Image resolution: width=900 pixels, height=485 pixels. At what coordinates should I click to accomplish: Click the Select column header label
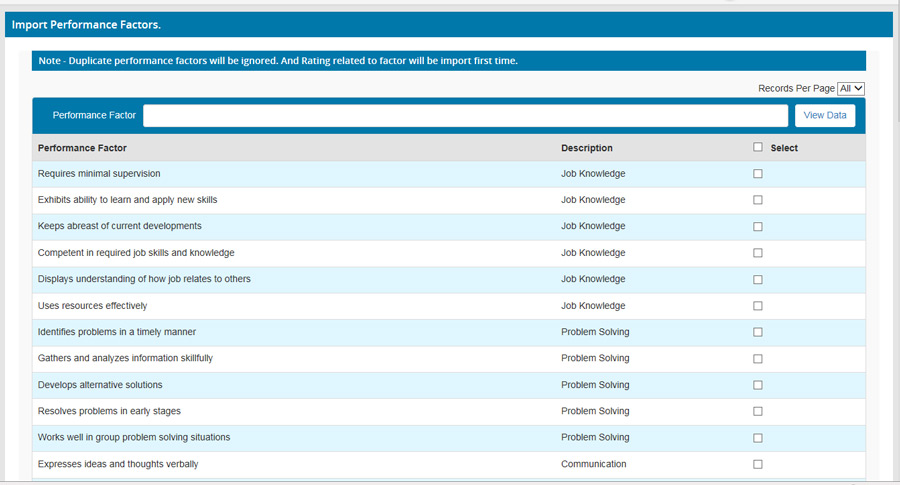click(784, 148)
